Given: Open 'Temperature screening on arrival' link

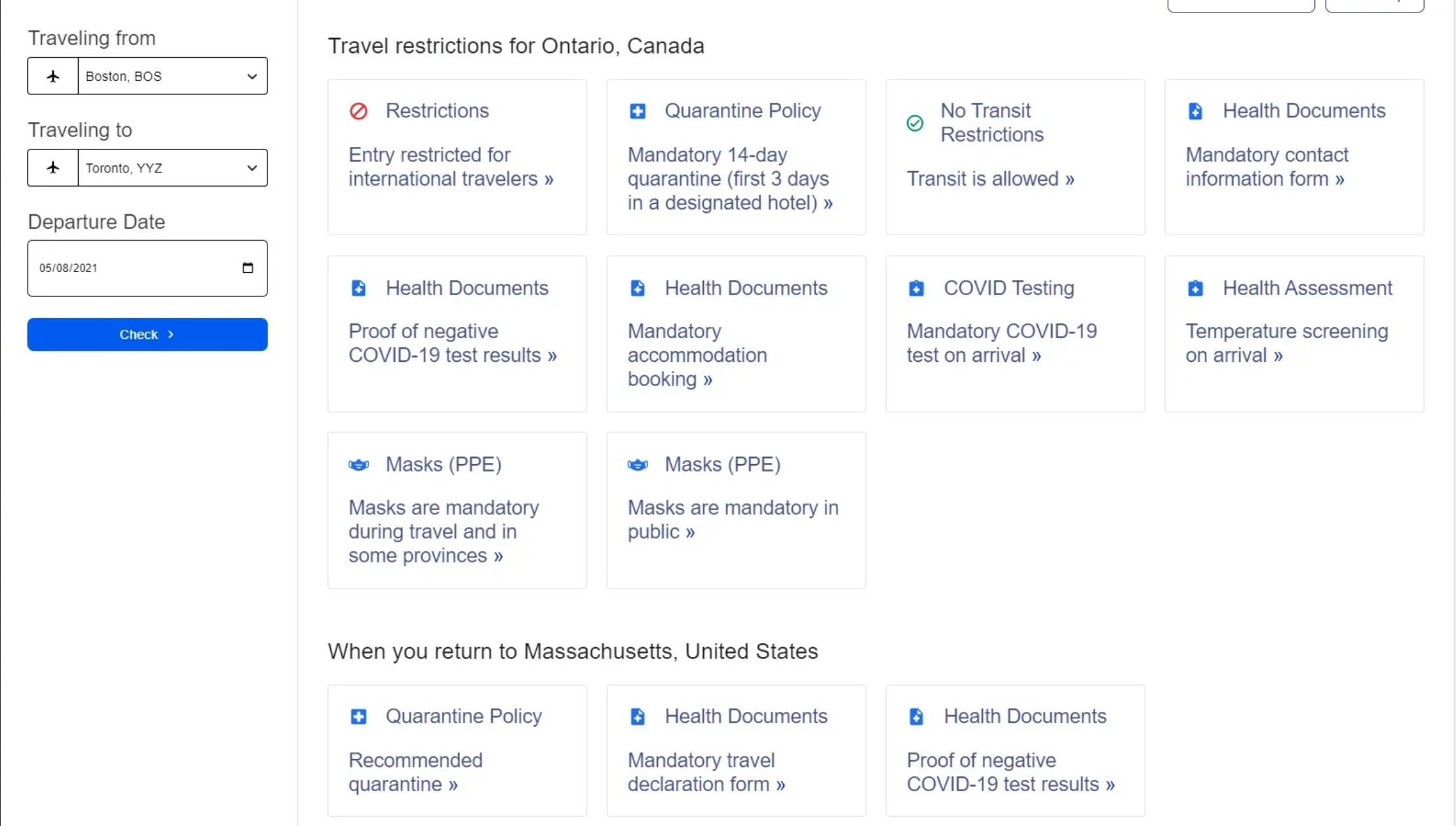Looking at the screenshot, I should pos(1286,344).
